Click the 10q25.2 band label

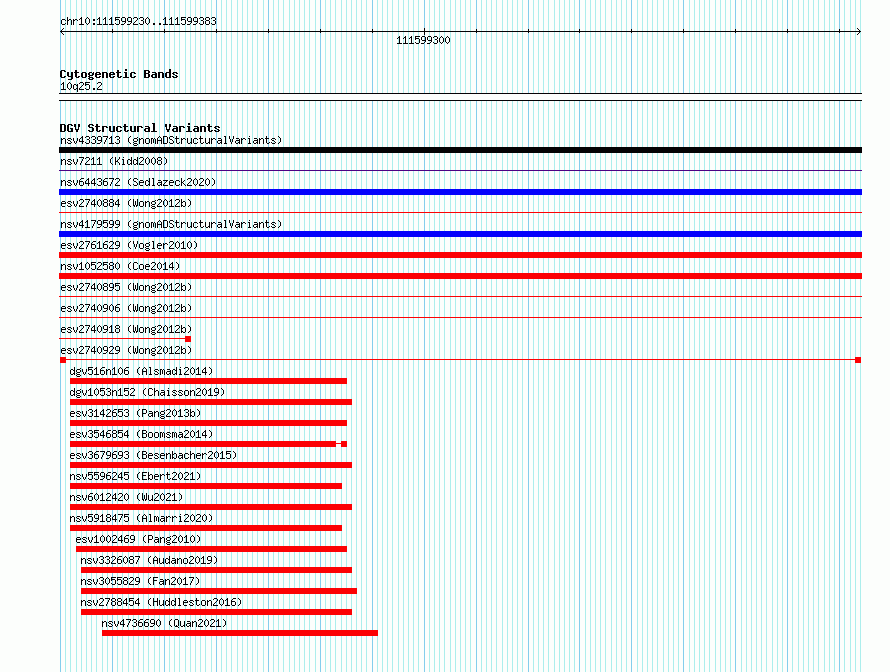81,86
